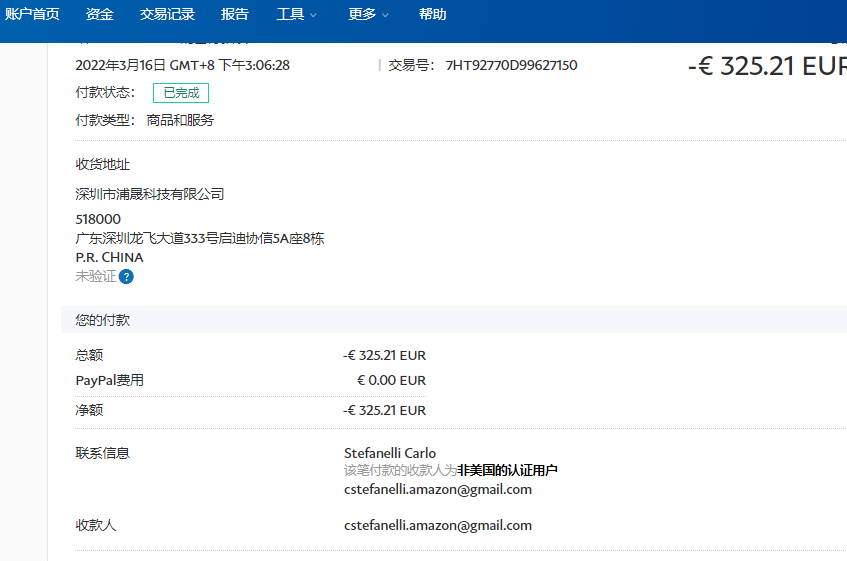Click the contact name Stefanelli Carlo
Viewport: 847px width, 561px height.
pos(390,453)
